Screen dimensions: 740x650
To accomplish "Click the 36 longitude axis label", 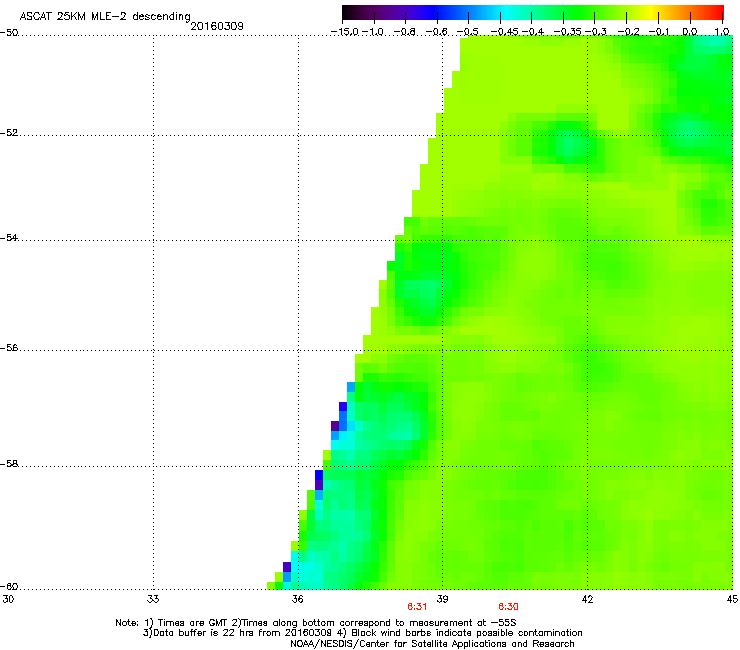I will (297, 599).
